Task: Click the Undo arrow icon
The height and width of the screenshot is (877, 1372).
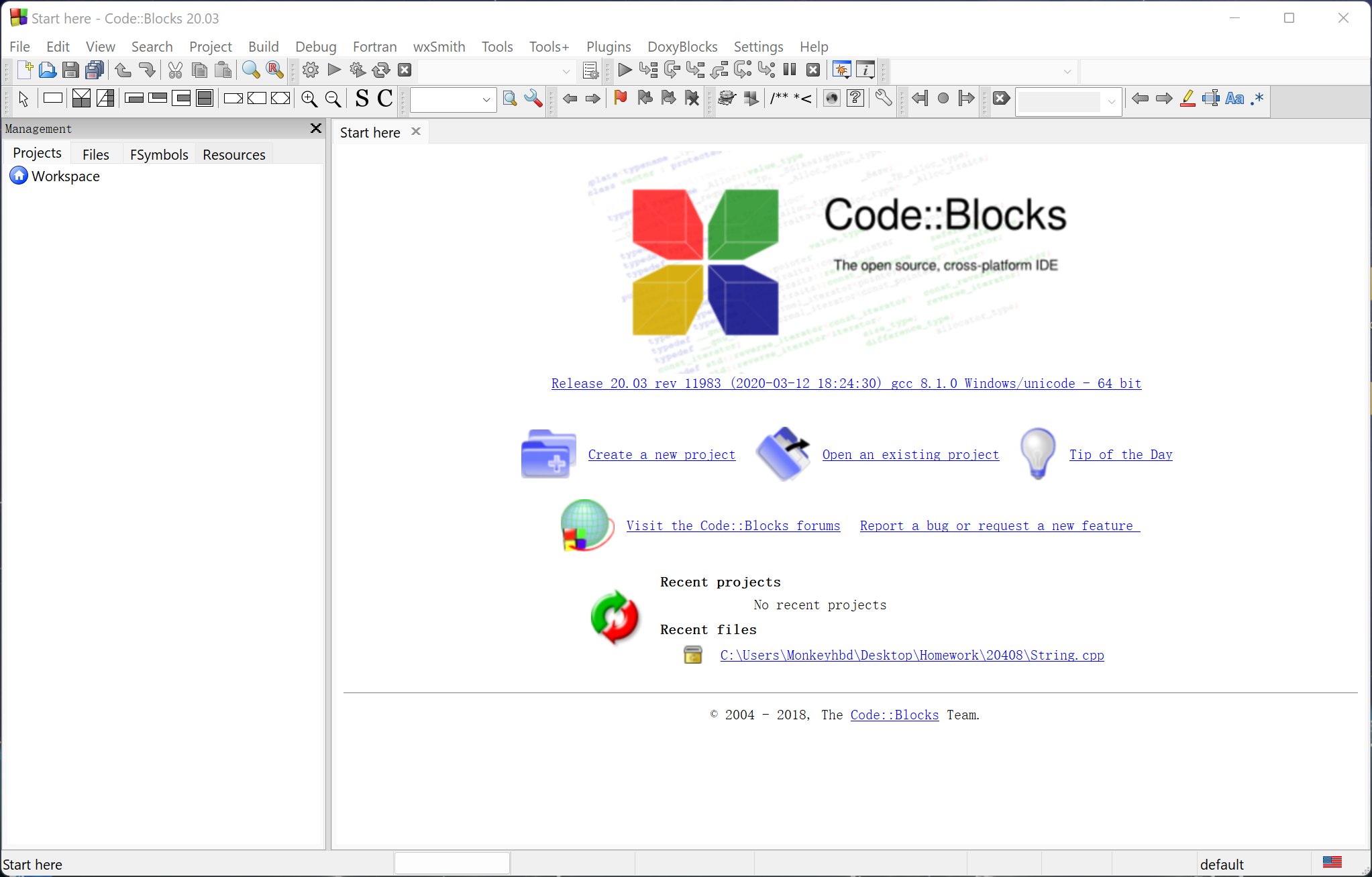Action: (123, 70)
